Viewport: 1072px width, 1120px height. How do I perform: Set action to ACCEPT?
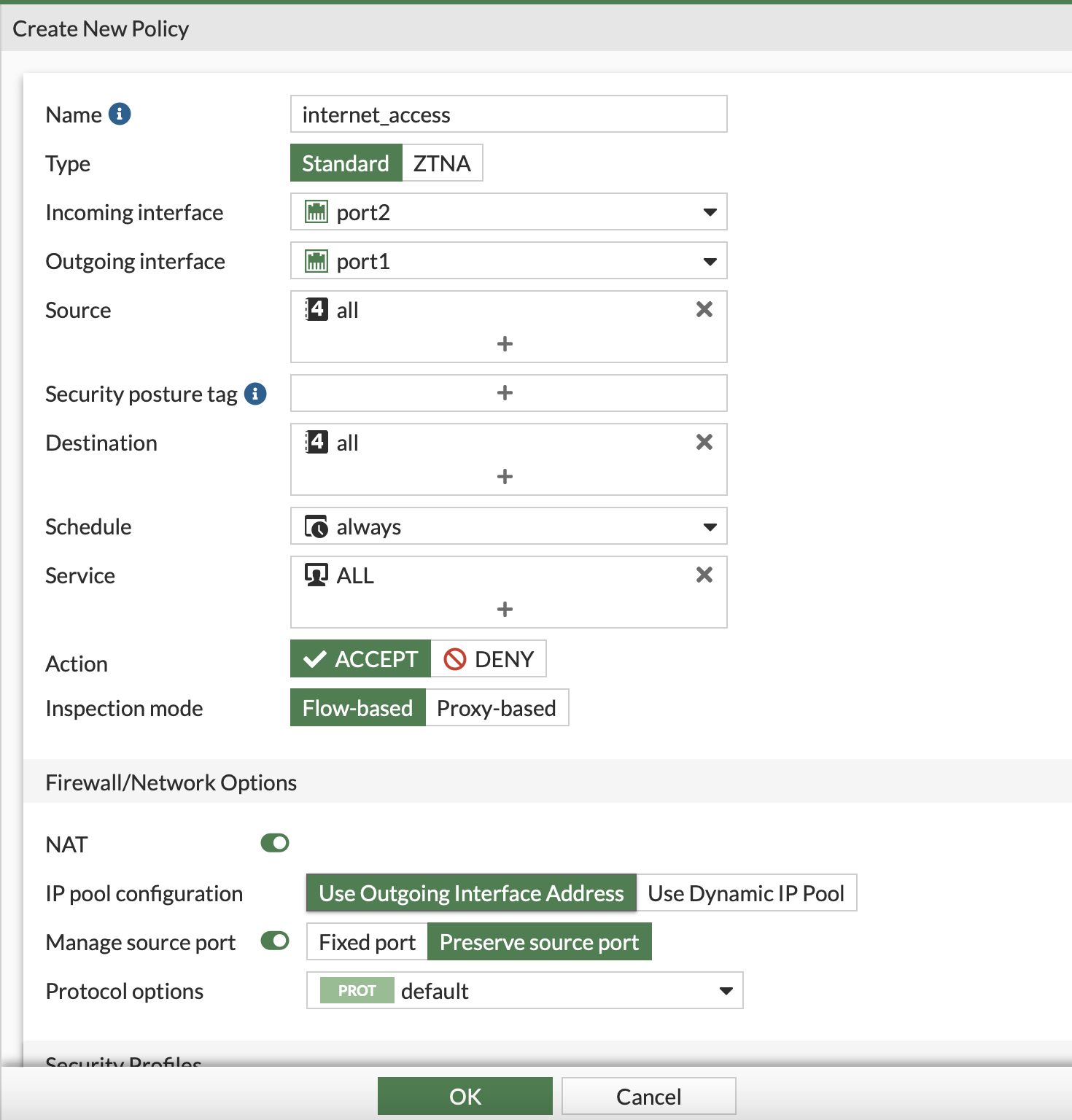pyautogui.click(x=360, y=659)
